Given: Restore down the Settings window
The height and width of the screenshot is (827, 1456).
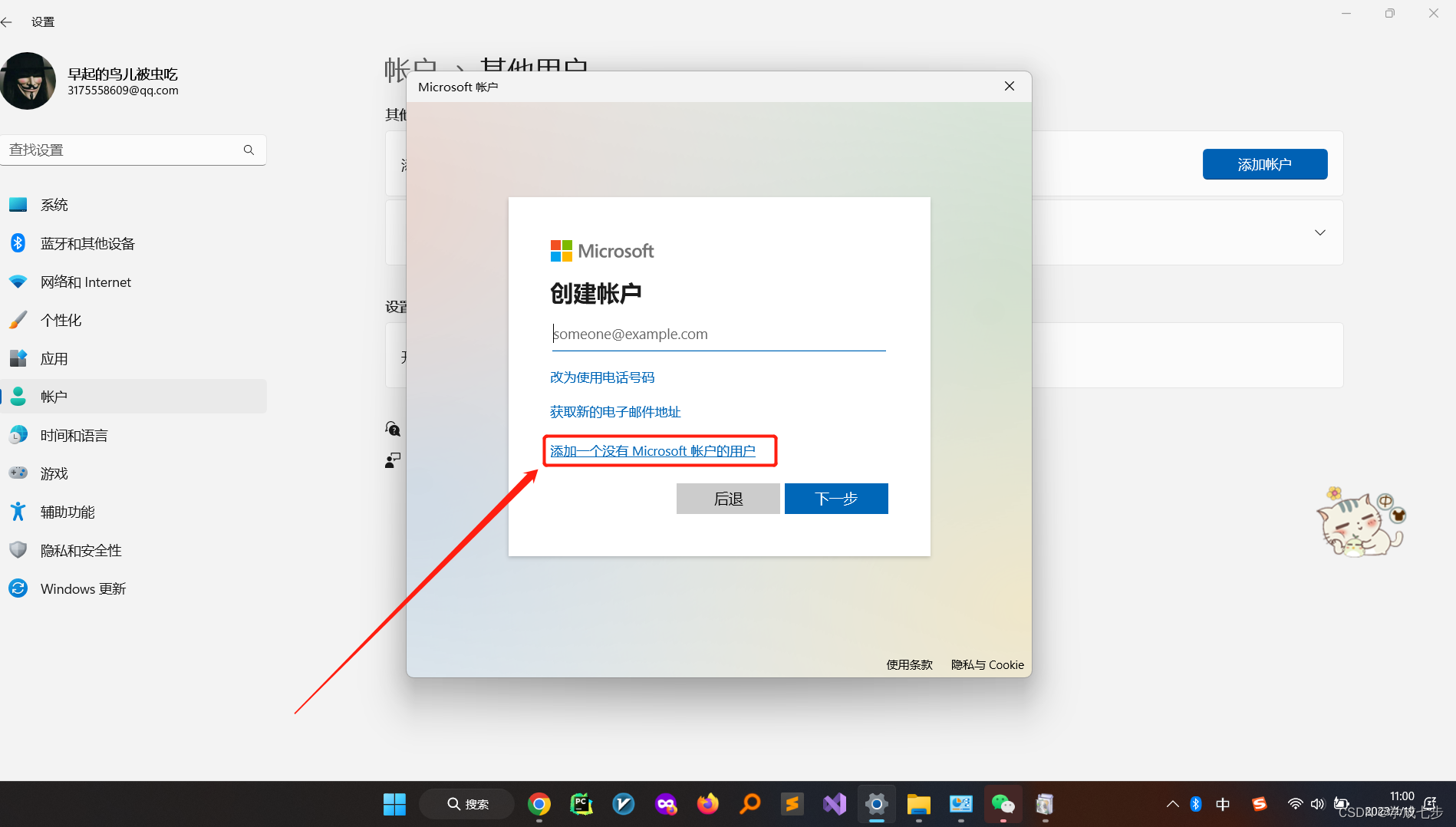Looking at the screenshot, I should click(1390, 13).
